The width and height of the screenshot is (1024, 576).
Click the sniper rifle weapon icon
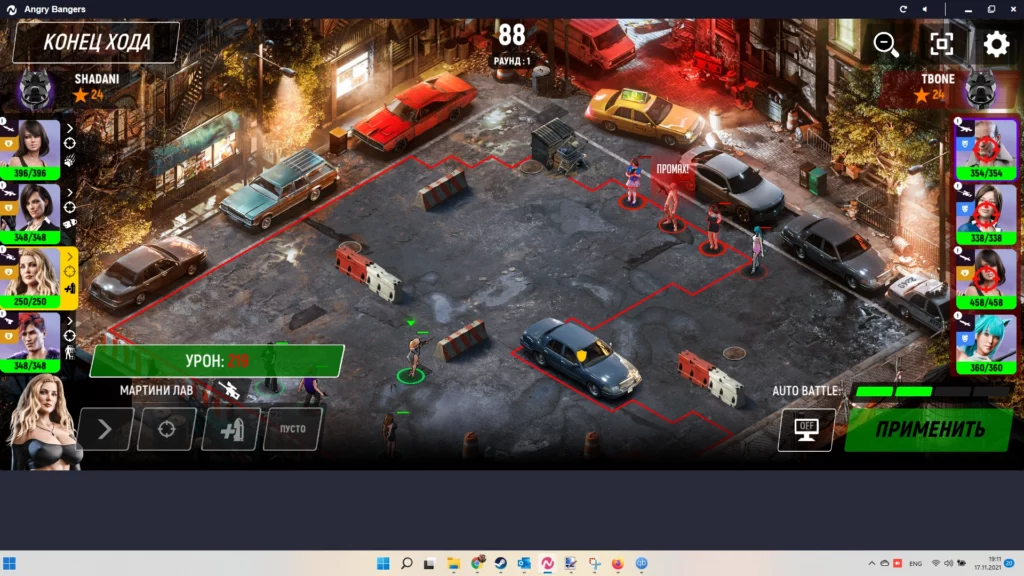(228, 389)
